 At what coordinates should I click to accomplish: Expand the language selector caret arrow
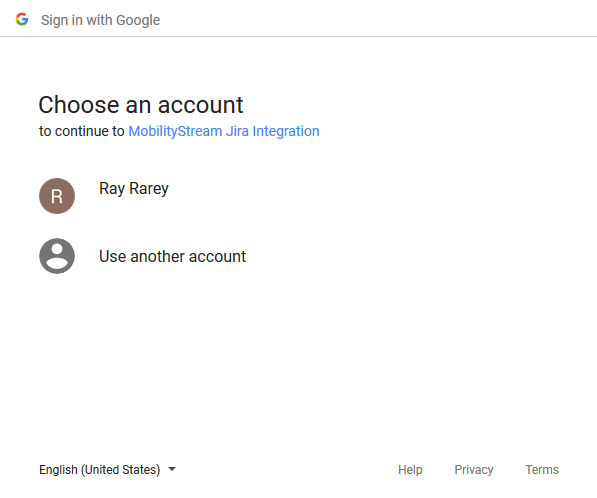point(172,469)
